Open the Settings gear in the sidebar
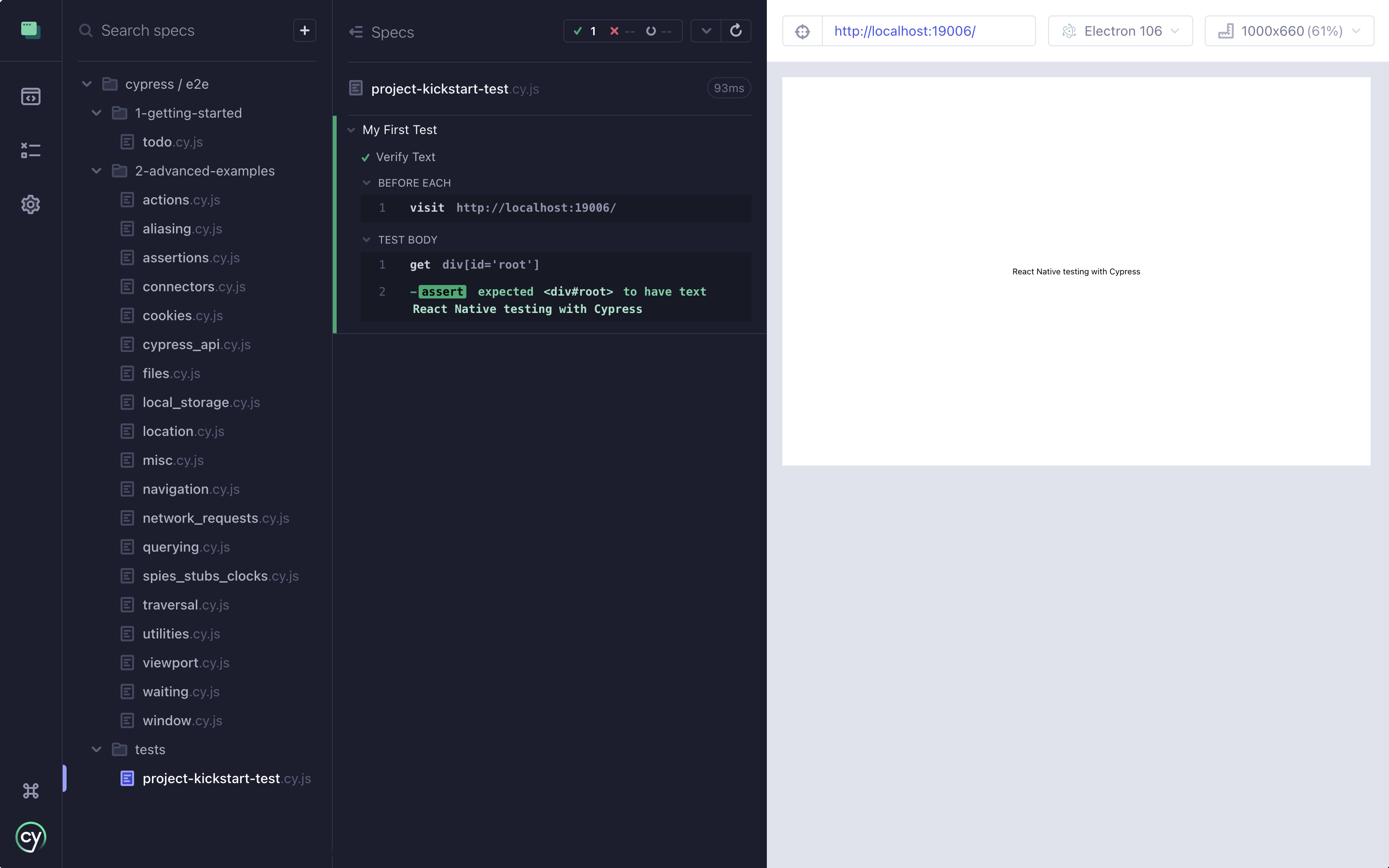Viewport: 1389px width, 868px height. pyautogui.click(x=30, y=204)
